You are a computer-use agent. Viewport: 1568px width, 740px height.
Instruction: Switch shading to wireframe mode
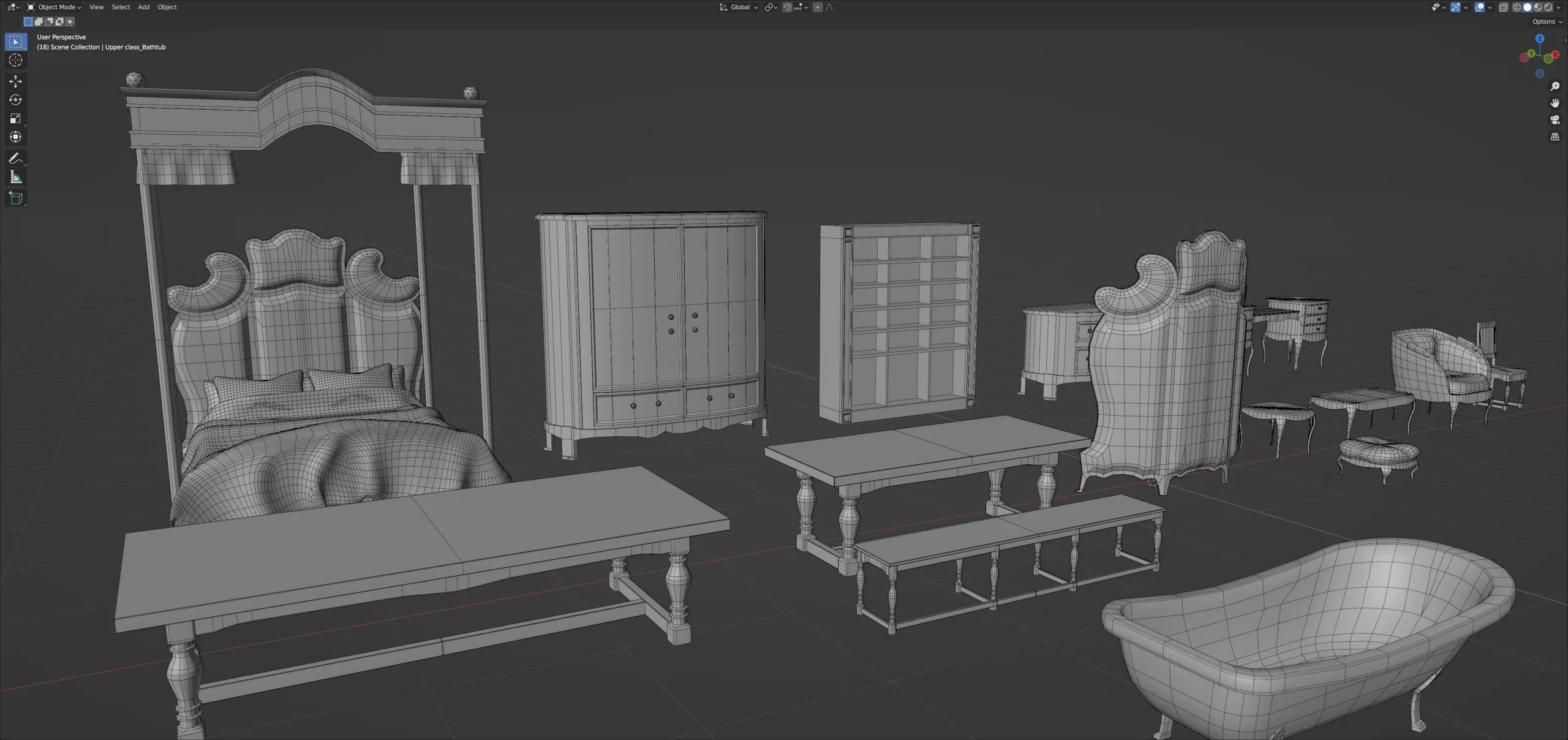click(x=1517, y=7)
